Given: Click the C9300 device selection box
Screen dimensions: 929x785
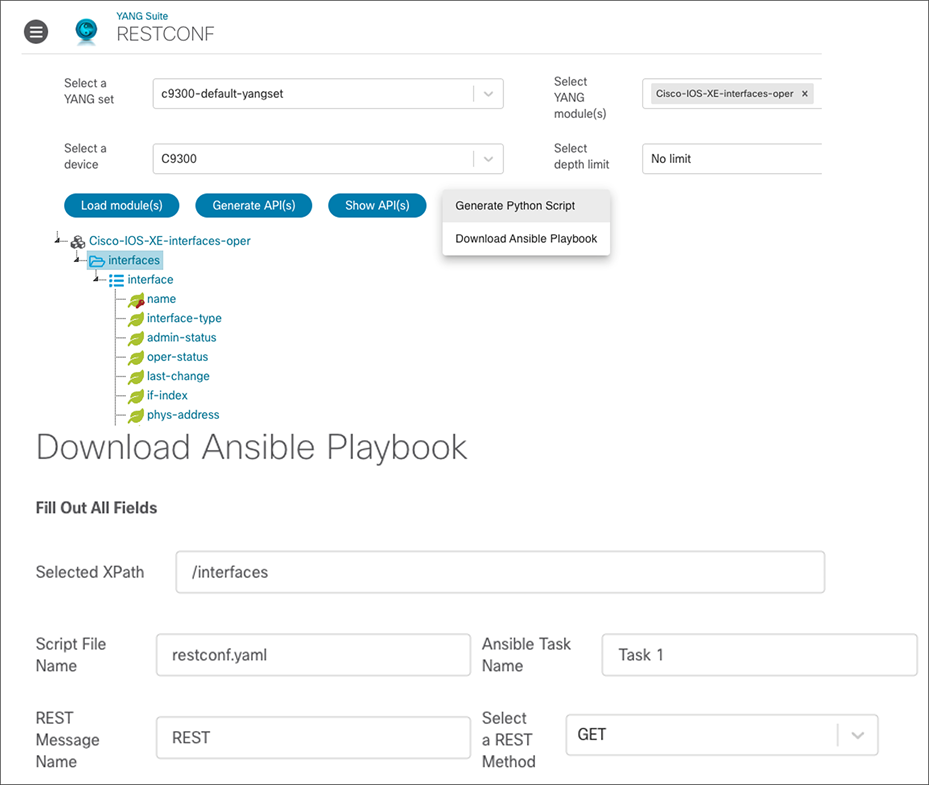Looking at the screenshot, I should pyautogui.click(x=328, y=159).
